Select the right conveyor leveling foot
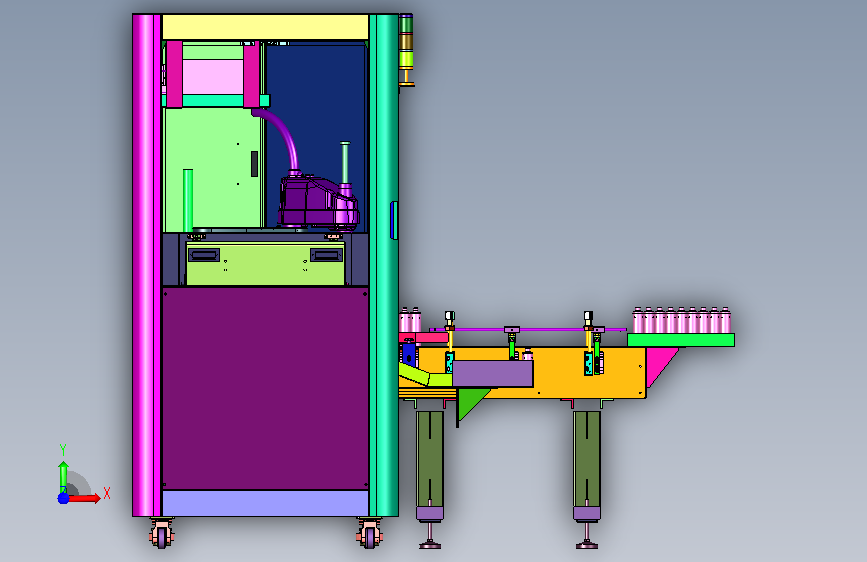This screenshot has width=867, height=562. pos(587,535)
